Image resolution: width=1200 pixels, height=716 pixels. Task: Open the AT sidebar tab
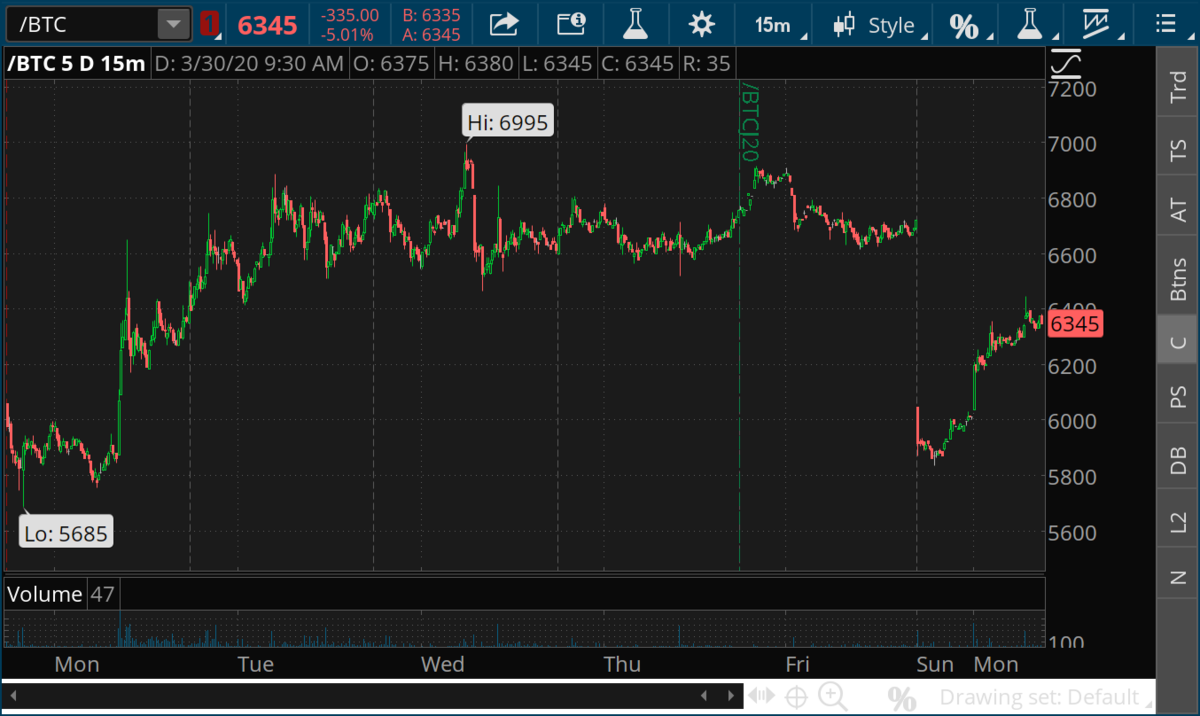point(1178,210)
